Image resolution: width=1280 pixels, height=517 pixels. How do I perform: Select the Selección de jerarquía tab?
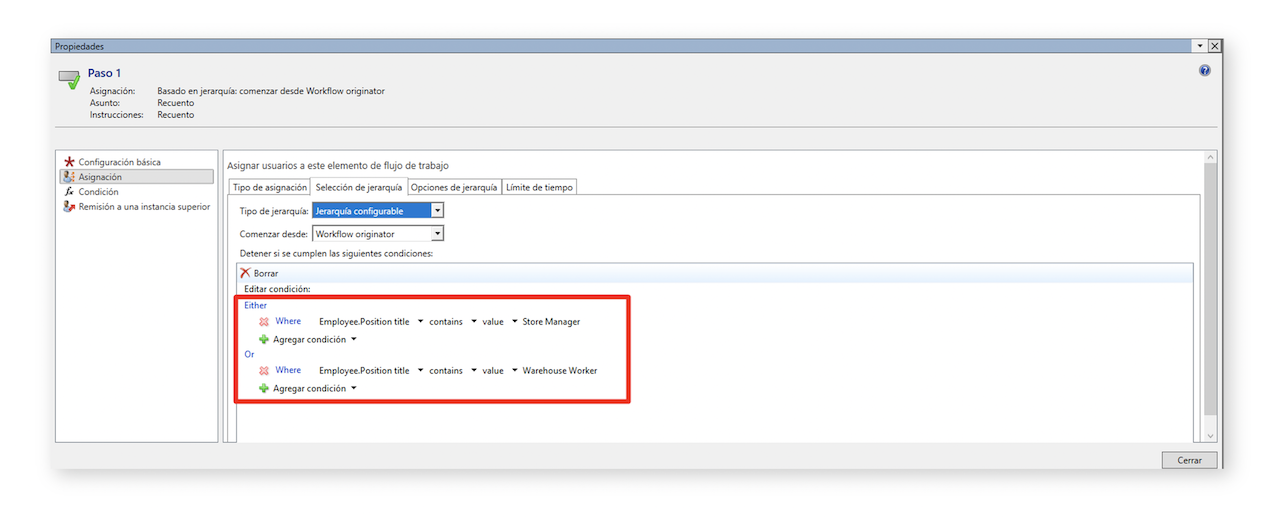tap(359, 187)
